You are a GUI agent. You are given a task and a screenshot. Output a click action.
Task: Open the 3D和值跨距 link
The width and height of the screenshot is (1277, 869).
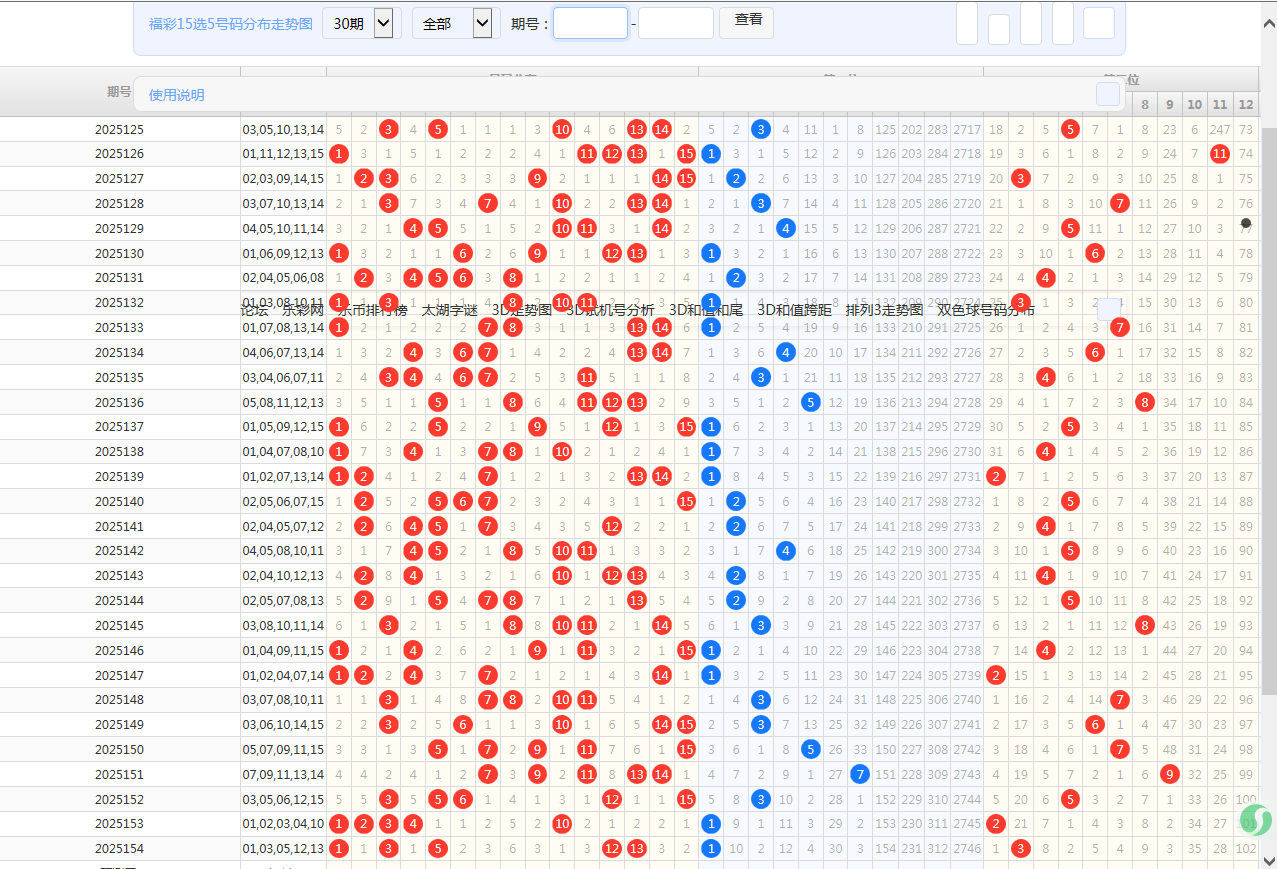click(x=795, y=310)
